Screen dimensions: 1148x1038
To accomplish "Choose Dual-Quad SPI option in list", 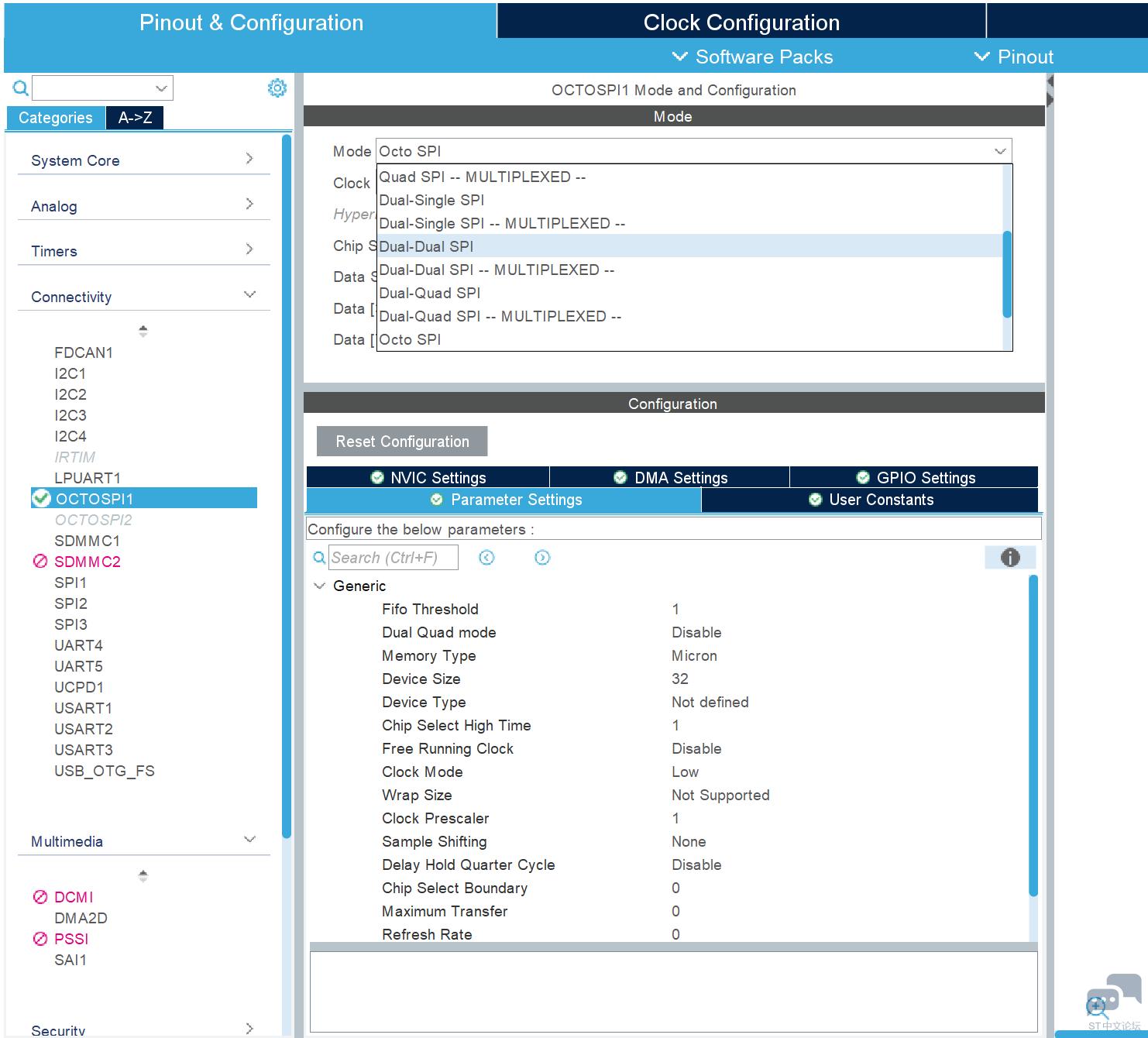I will (430, 293).
